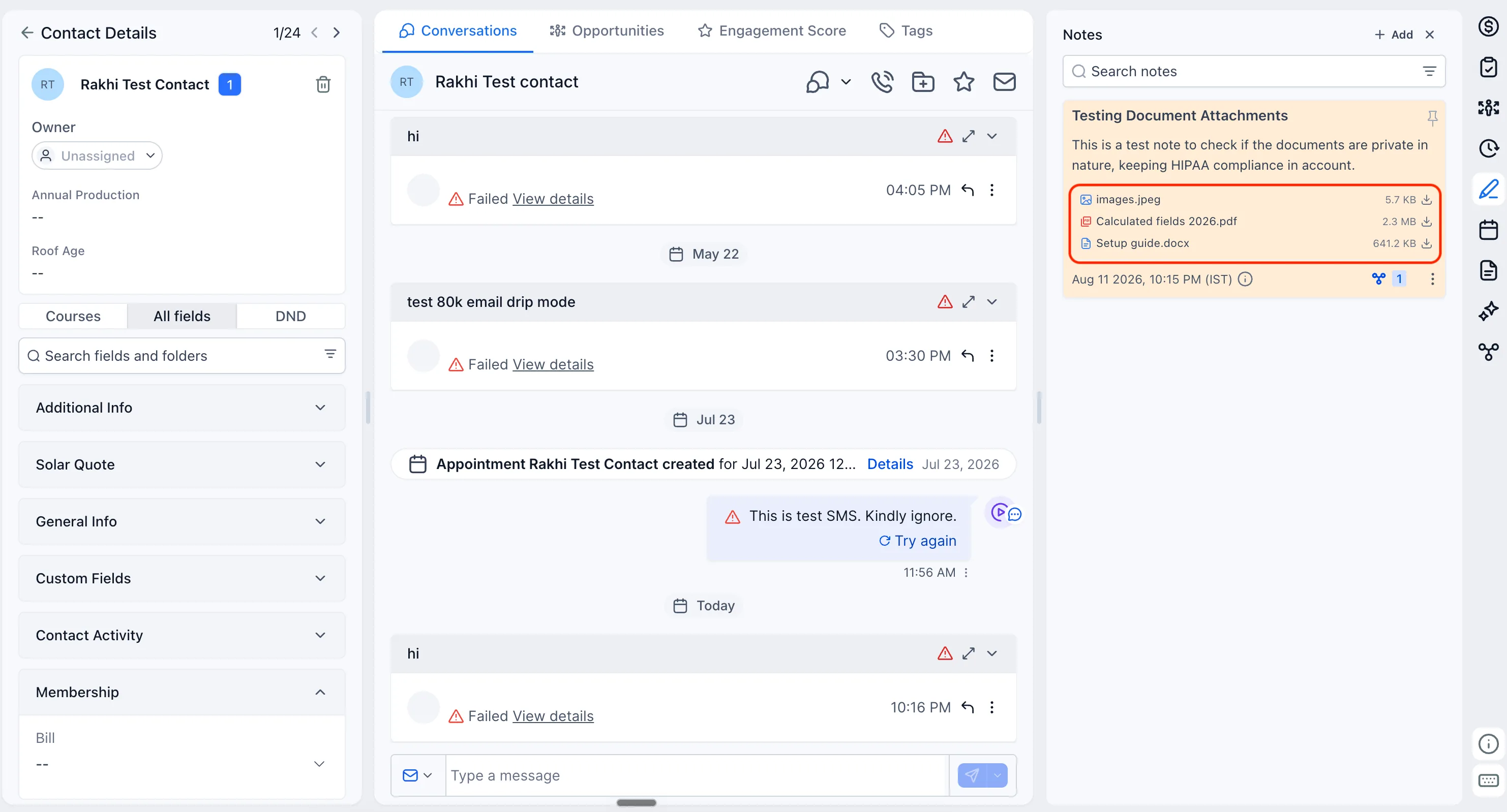Expand the Additional Info section
The width and height of the screenshot is (1507, 812).
tap(182, 408)
